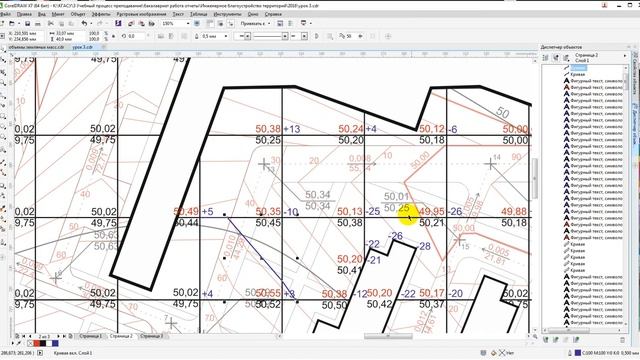Toggle Edit across layers in docker
This screenshot has height=360, width=640.
(556, 58)
